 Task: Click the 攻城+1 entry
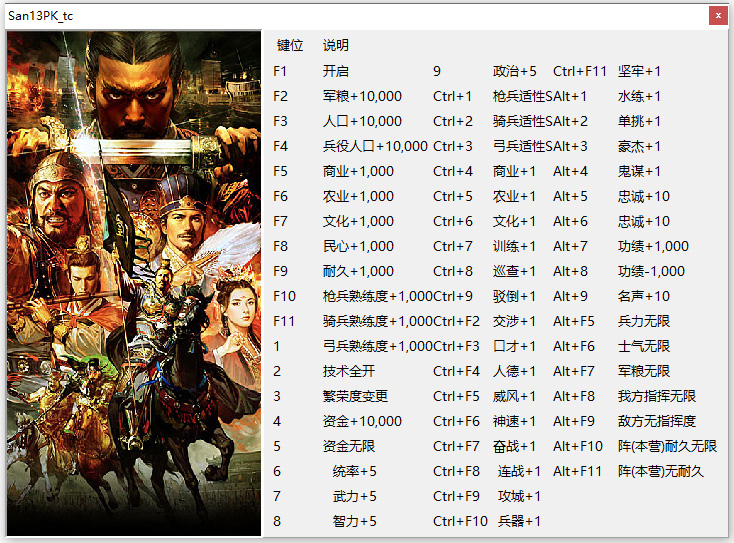pyautogui.click(x=519, y=497)
